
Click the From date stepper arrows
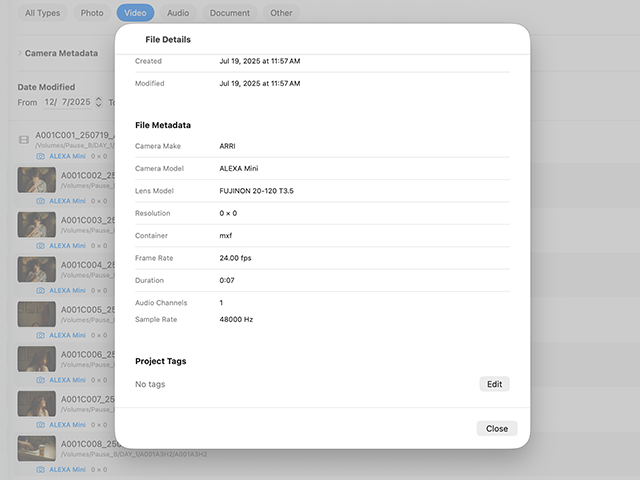tap(98, 102)
